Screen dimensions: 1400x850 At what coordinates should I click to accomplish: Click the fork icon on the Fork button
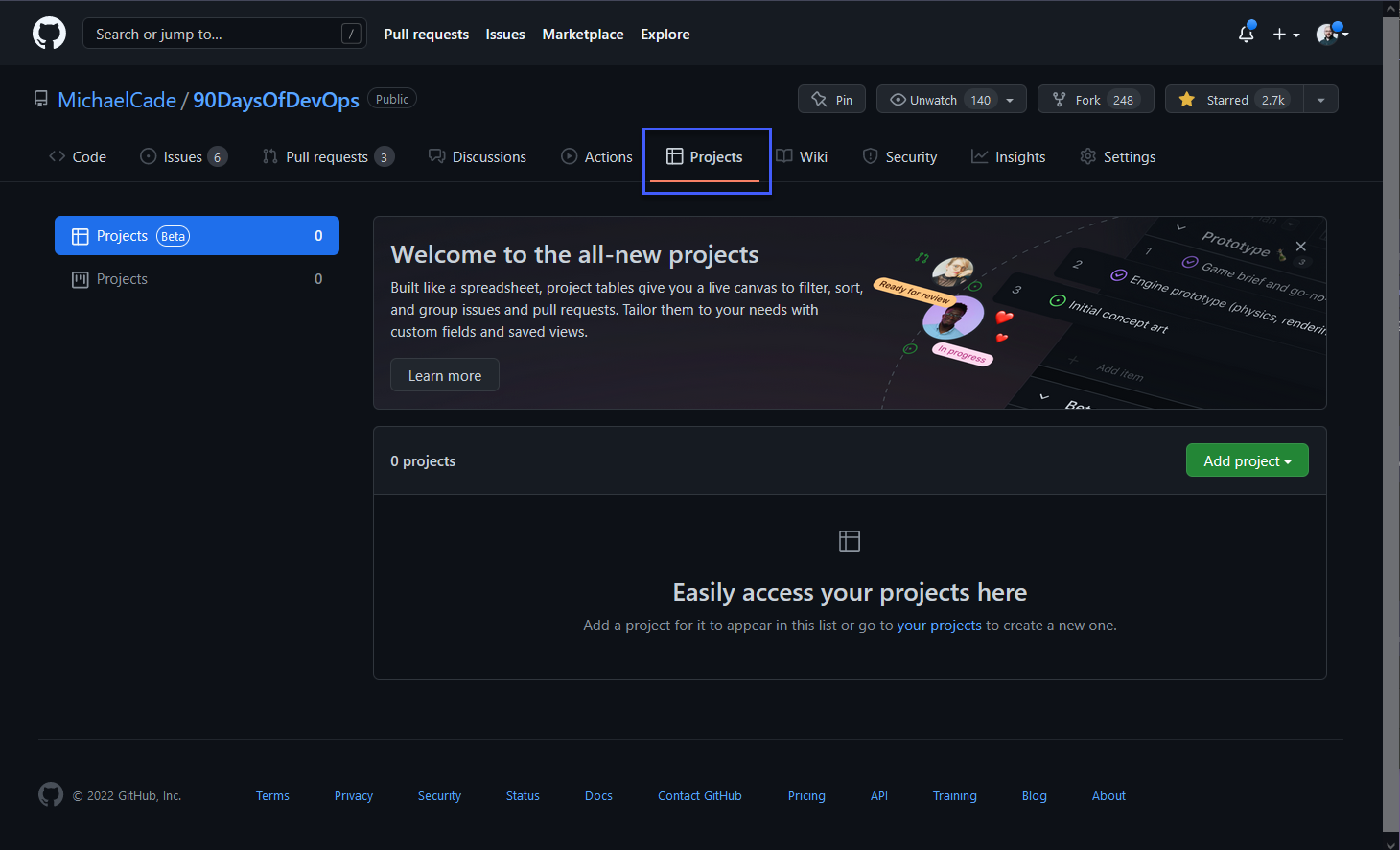pyautogui.click(x=1058, y=98)
